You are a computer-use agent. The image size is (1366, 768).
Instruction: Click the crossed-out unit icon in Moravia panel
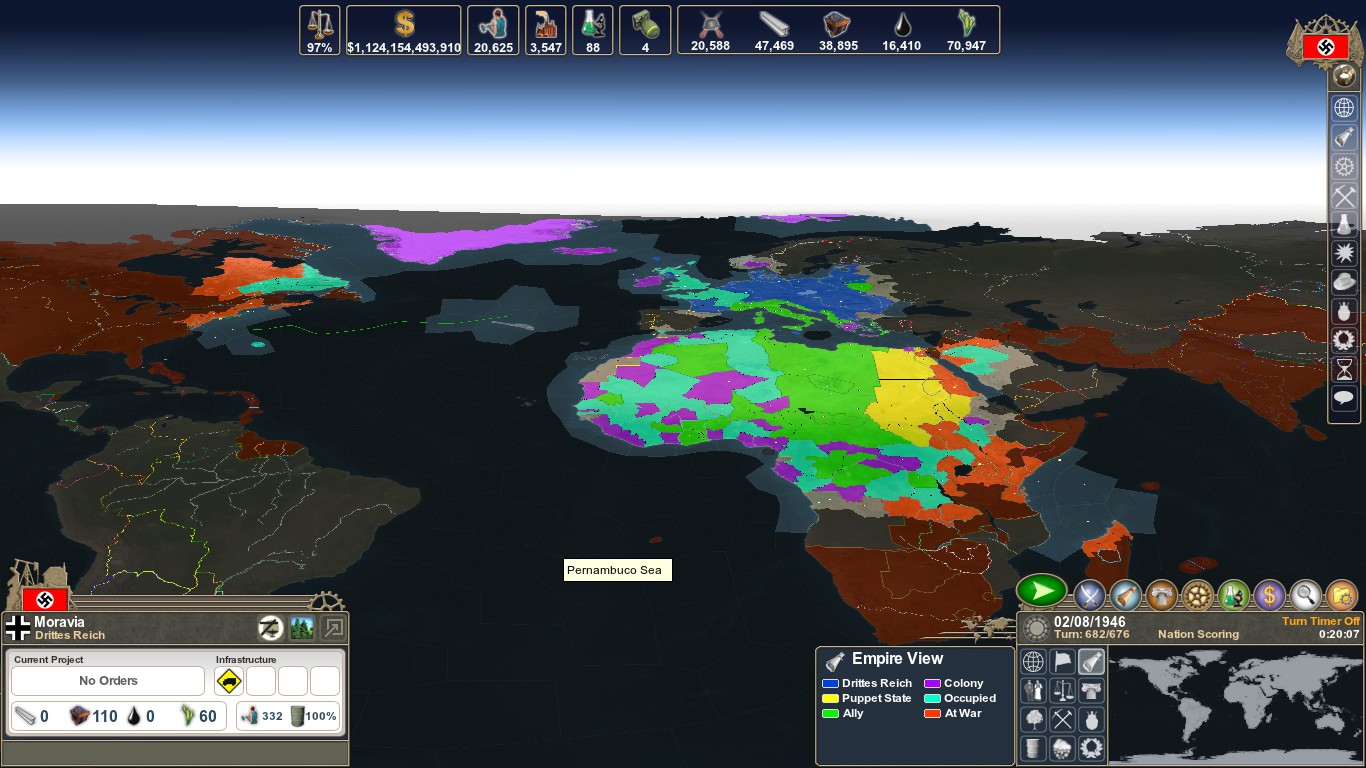click(269, 628)
